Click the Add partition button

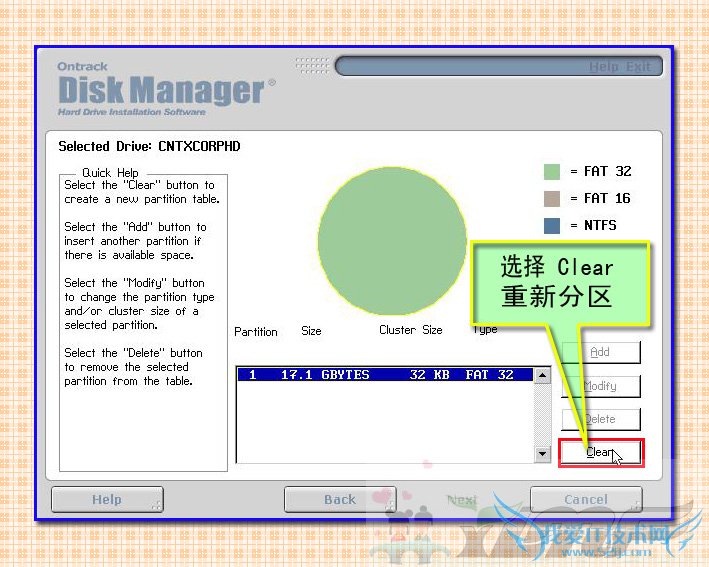pos(601,352)
